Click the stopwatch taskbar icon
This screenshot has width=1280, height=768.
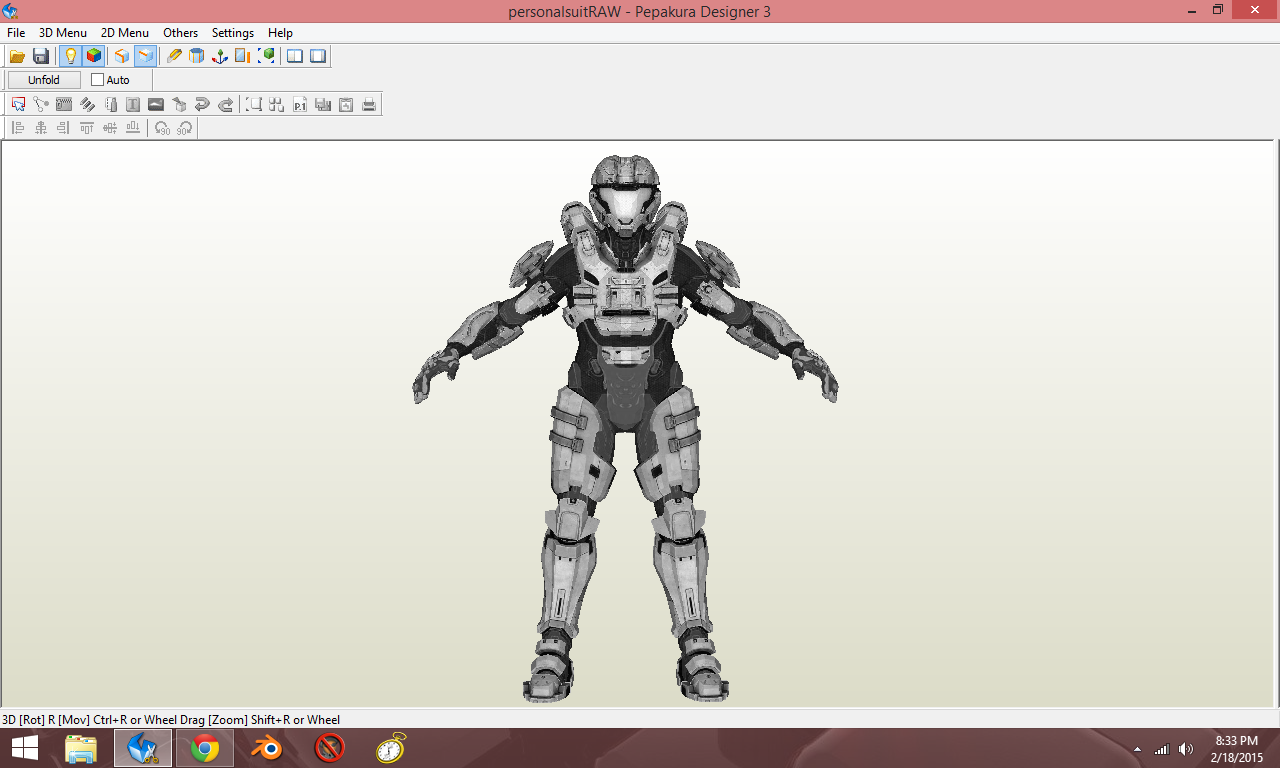click(x=391, y=748)
